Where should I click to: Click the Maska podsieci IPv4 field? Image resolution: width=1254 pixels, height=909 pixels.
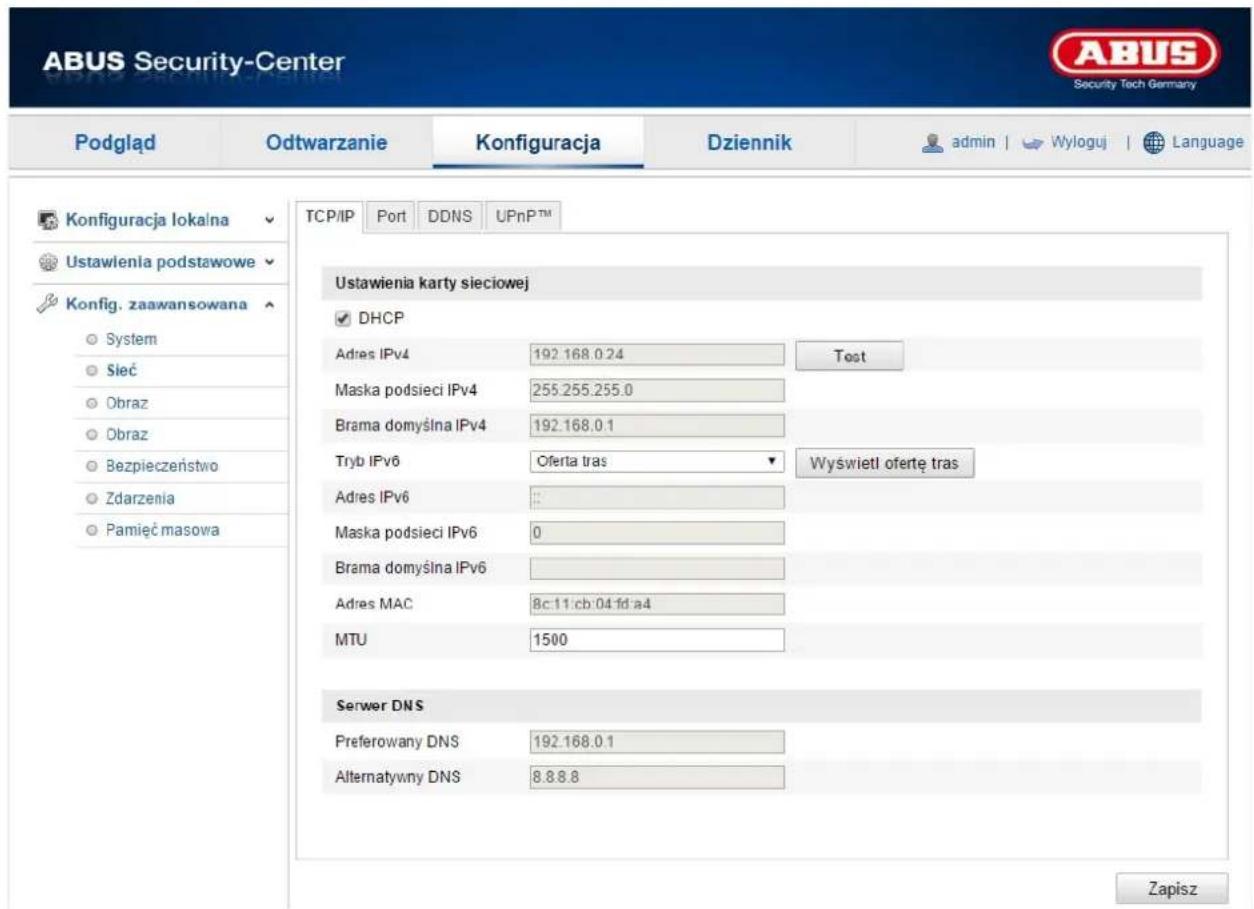click(x=656, y=391)
